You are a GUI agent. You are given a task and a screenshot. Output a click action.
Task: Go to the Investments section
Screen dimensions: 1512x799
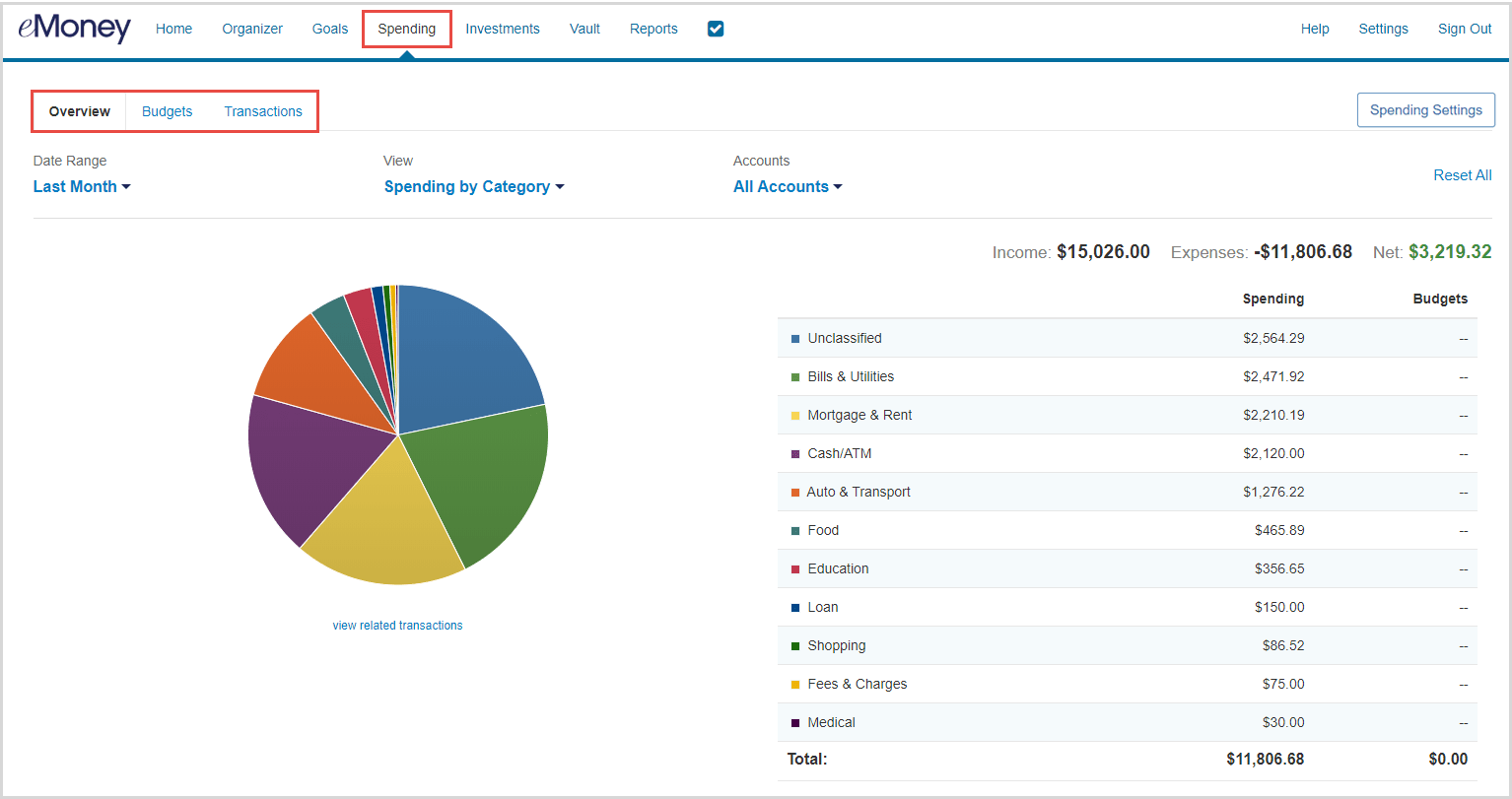click(x=503, y=29)
